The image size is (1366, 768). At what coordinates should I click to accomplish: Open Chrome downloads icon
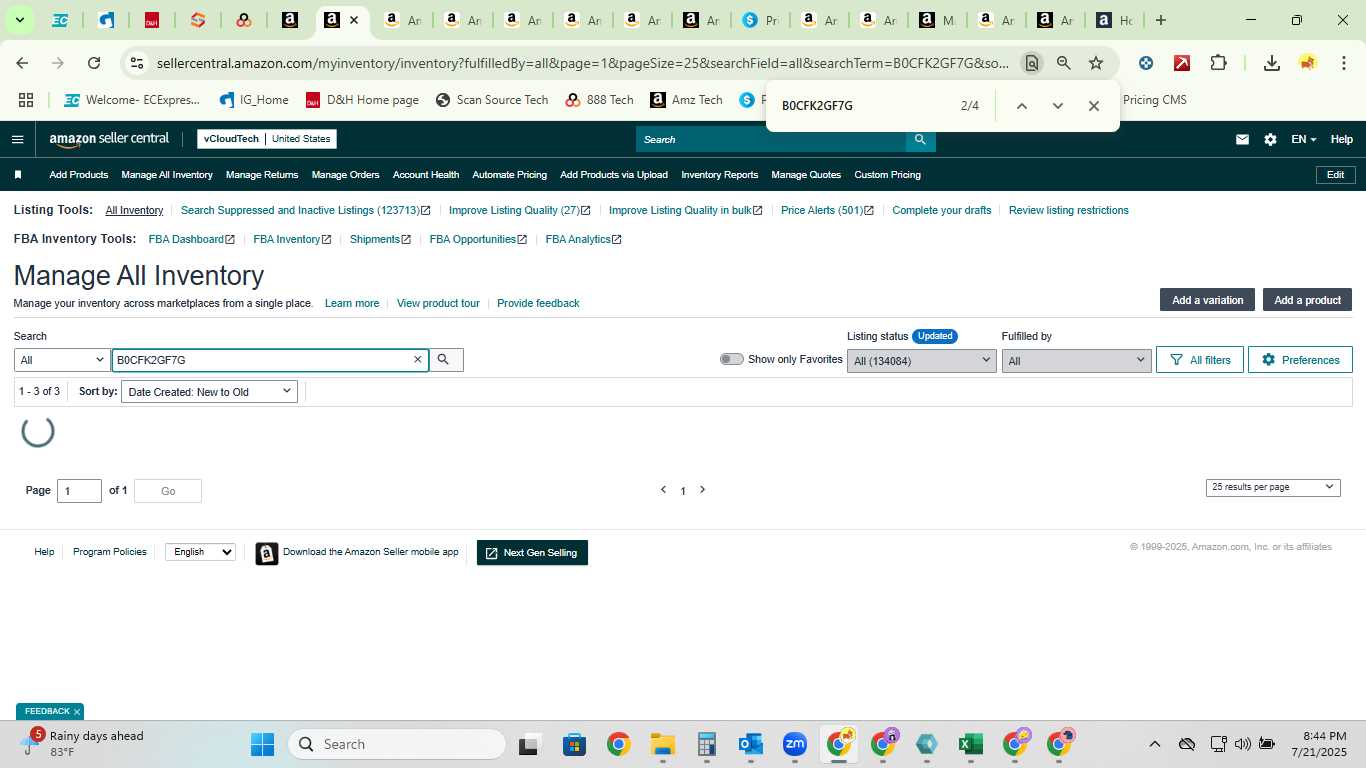[1271, 63]
